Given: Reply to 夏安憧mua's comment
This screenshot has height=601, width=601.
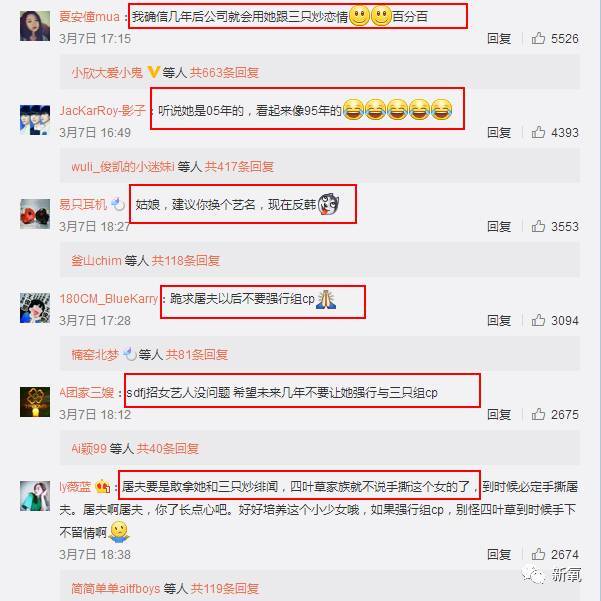Looking at the screenshot, I should tap(499, 38).
